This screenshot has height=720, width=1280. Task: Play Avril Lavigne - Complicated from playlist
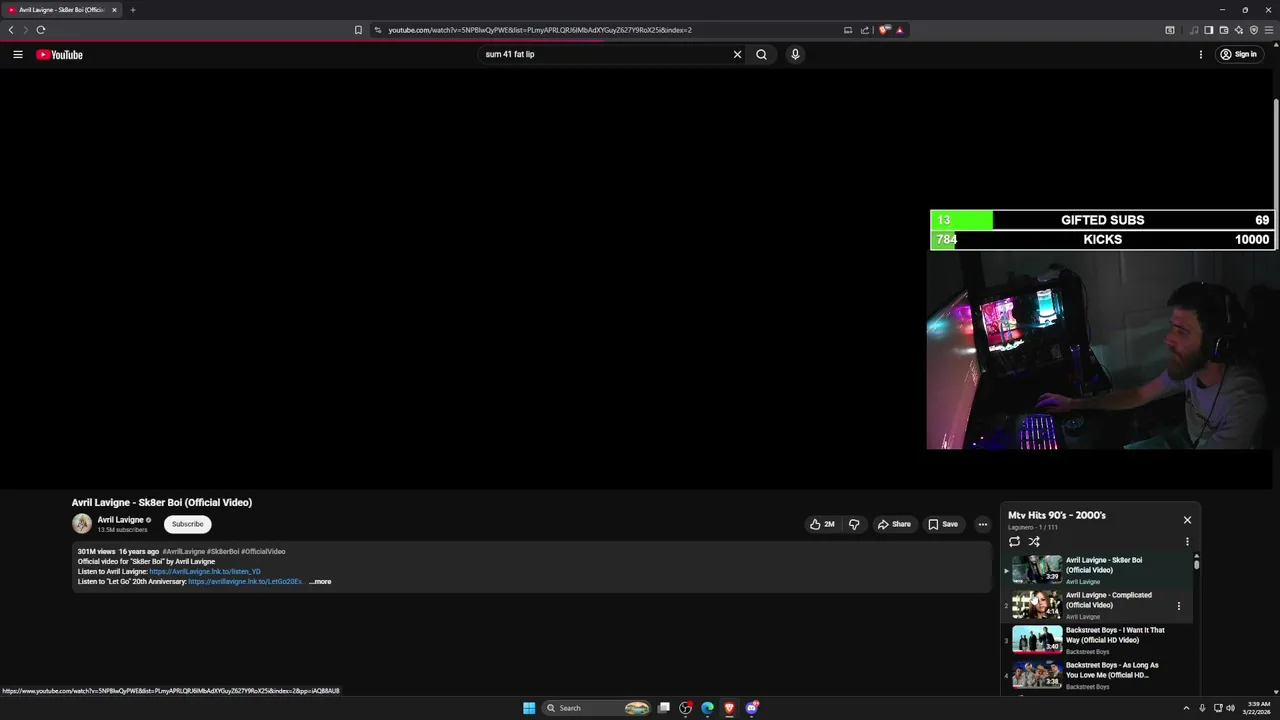1095,605
